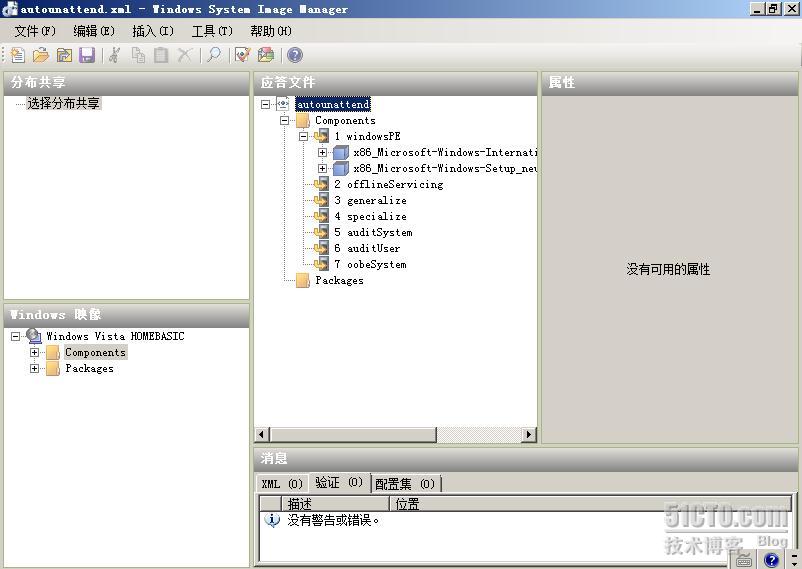
Task: Click the autounattend answer file icon
Action: 283,104
